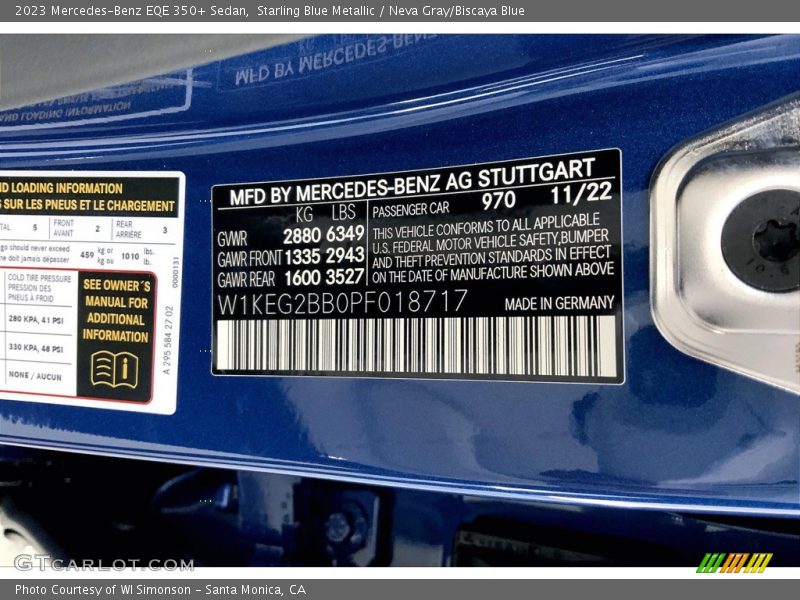Click the GVWR label
Viewport: 800px width, 600px height.
232,238
